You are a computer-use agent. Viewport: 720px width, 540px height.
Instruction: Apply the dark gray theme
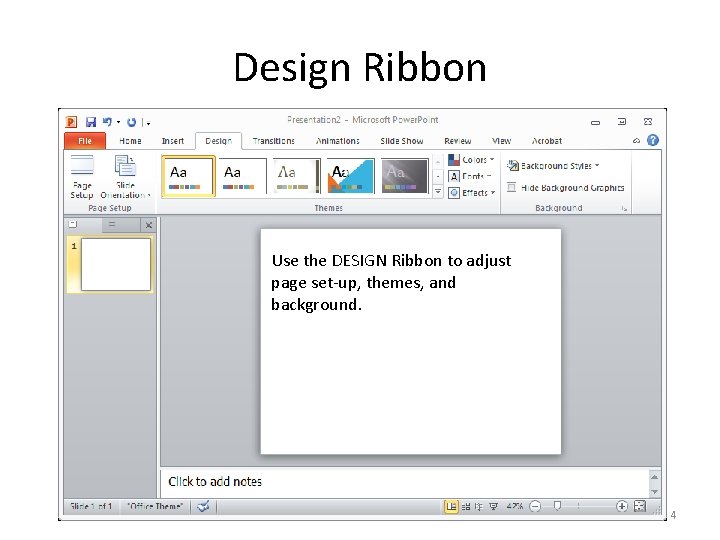pos(404,176)
